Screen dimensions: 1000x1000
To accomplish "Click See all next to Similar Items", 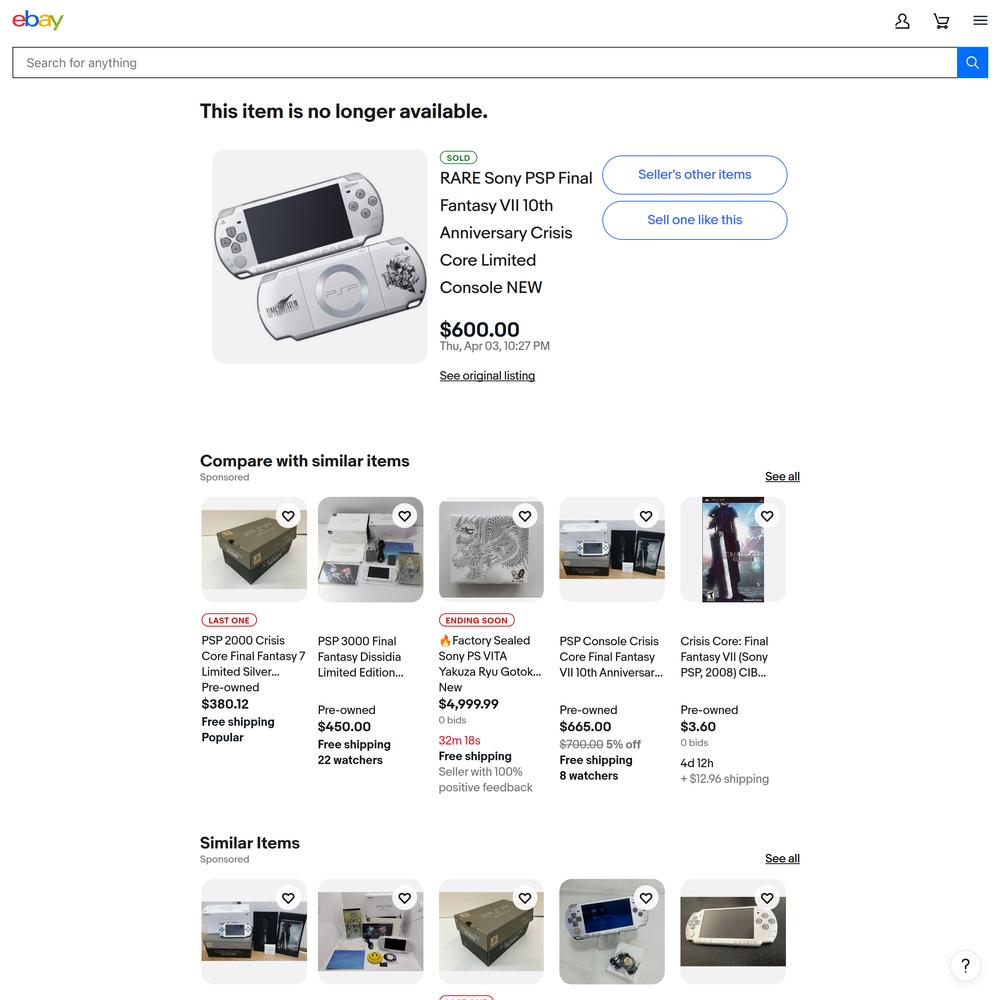I will pyautogui.click(x=782, y=858).
